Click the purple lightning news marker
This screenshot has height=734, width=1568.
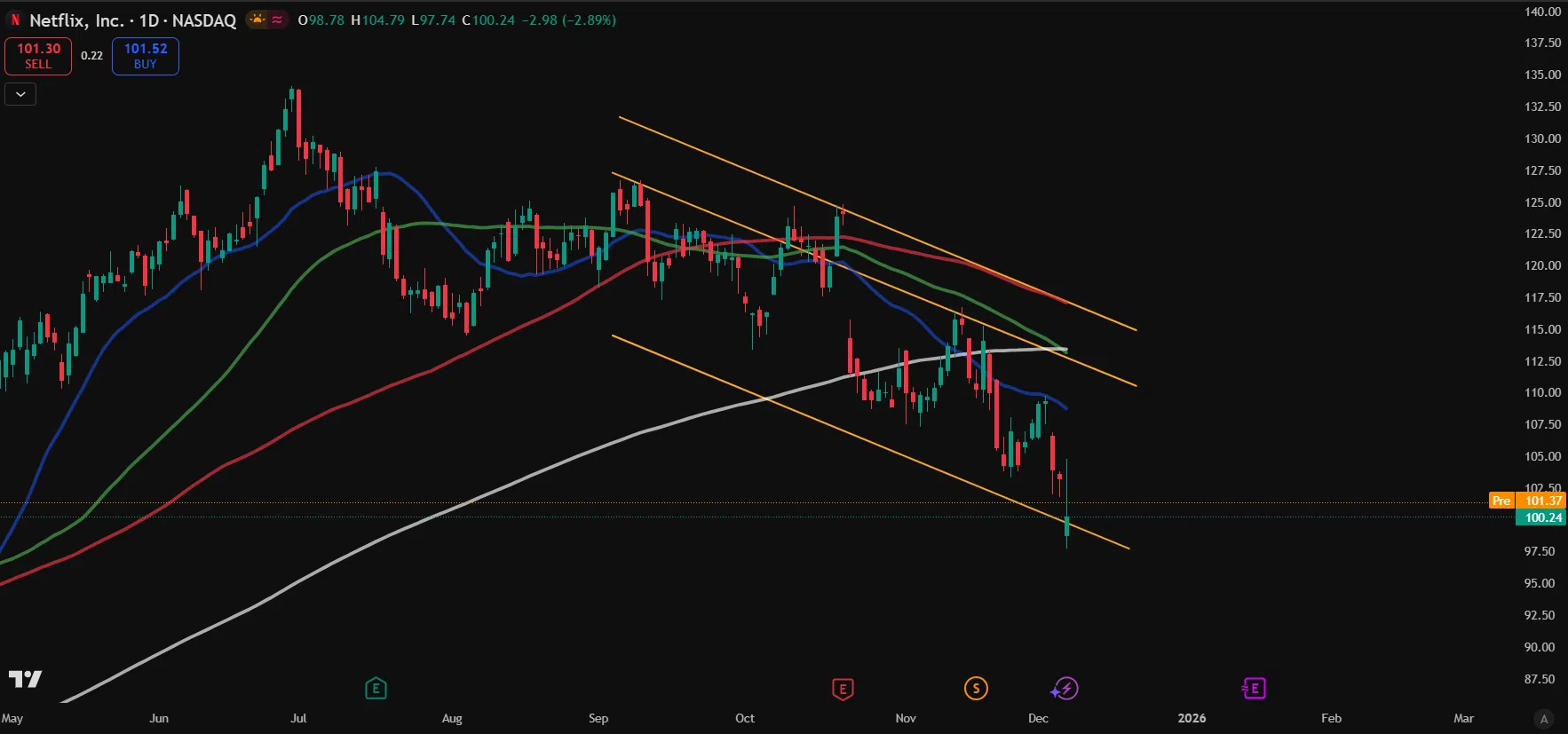click(1065, 689)
